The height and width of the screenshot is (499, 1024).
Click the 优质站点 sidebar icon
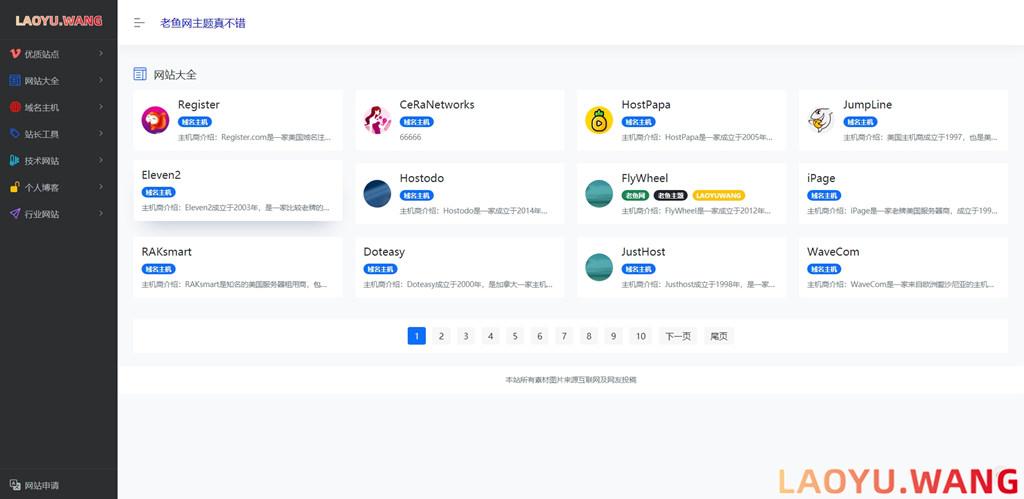coord(15,54)
